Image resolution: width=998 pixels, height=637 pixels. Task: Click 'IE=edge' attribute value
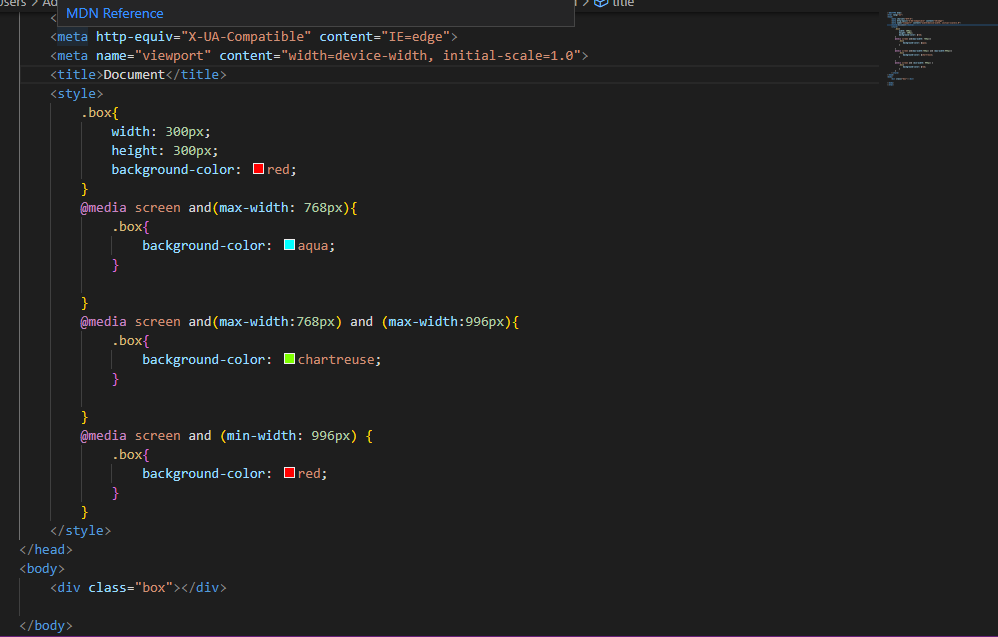click(x=416, y=37)
